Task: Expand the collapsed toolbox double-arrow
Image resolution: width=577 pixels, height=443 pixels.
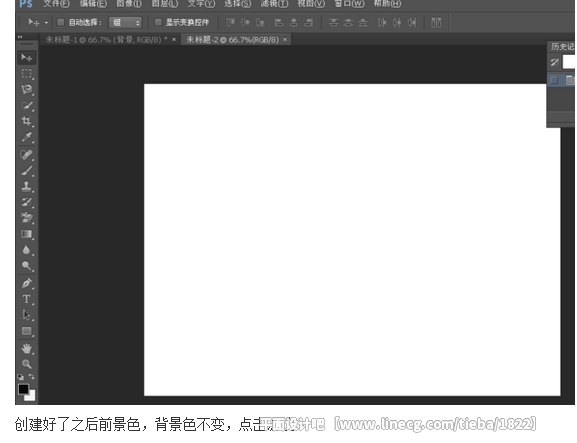Action: pyautogui.click(x=20, y=37)
